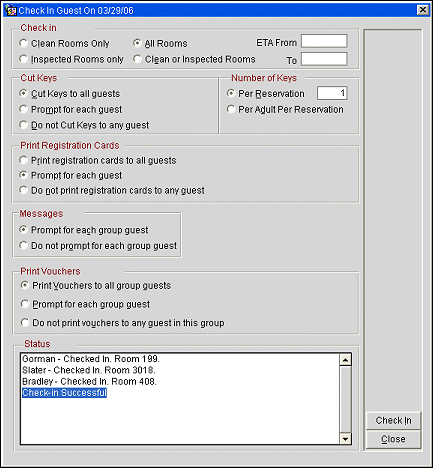Screen dimensions: 433x468
Task: Click the status list scroll down arrow
Action: (345, 439)
